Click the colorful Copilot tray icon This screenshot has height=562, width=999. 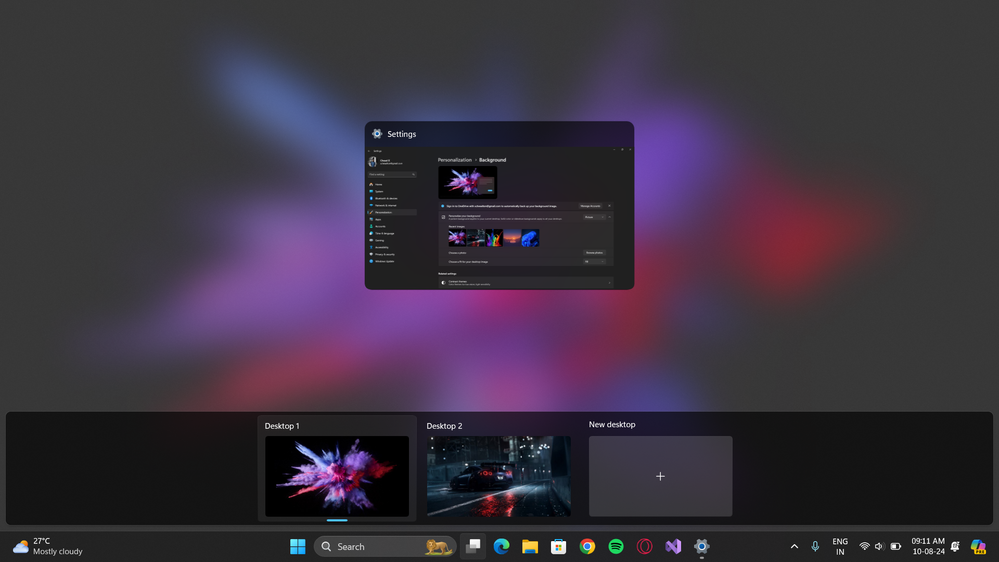click(x=978, y=546)
